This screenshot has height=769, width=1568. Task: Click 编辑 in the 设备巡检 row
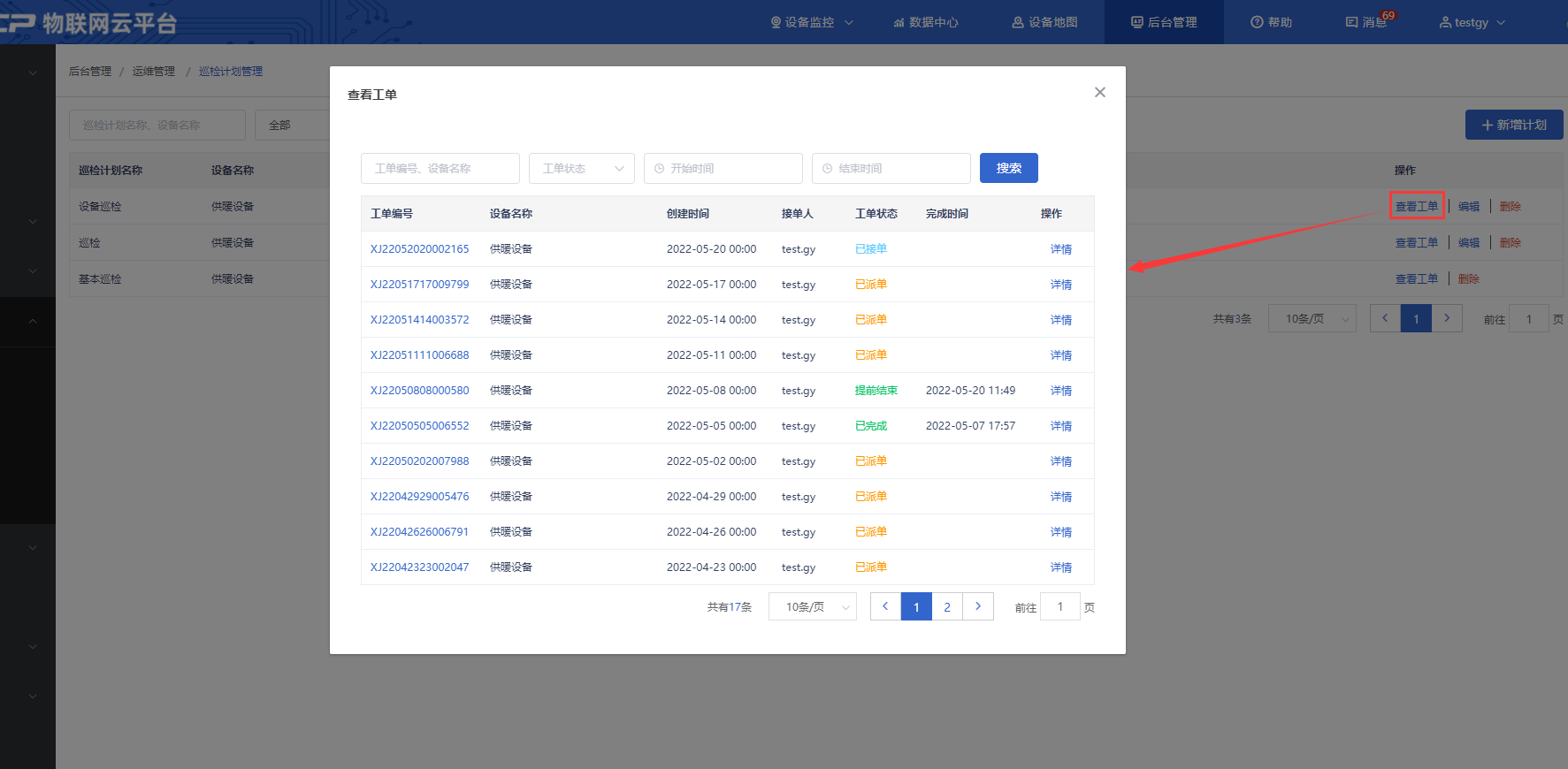(1469, 206)
